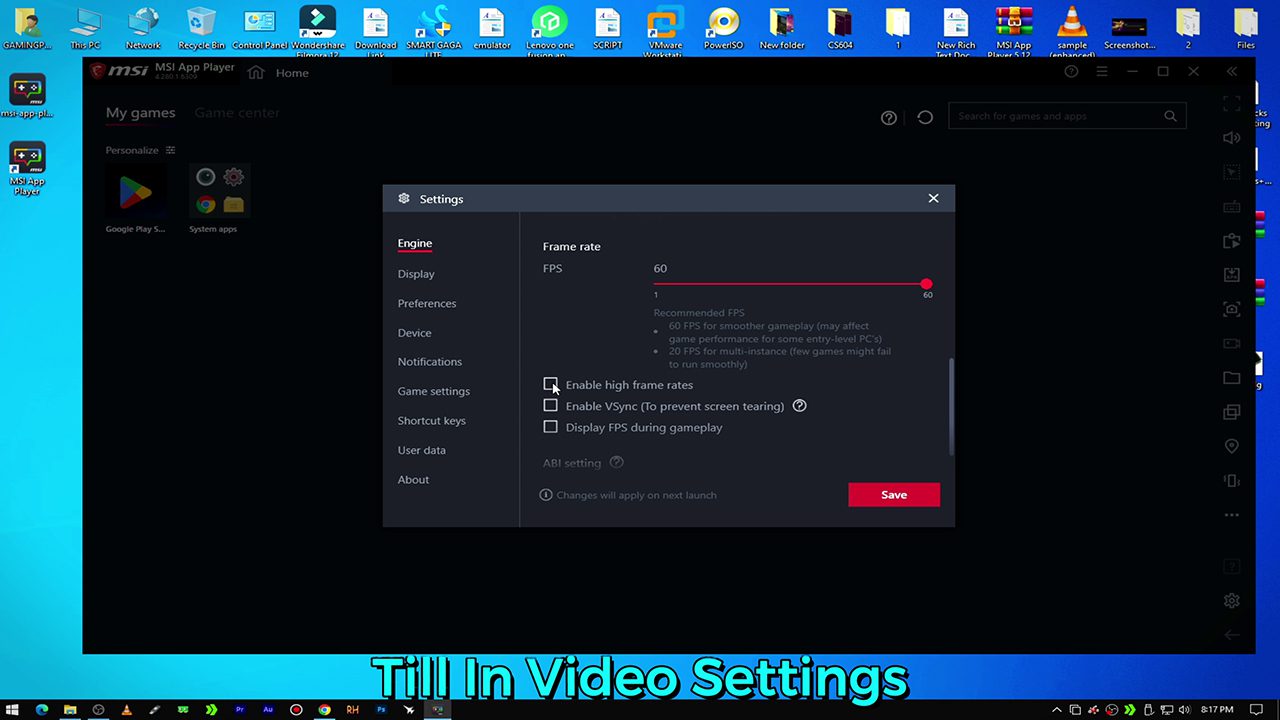The image size is (1280, 720).
Task: Collapse the sidebar with double-chevron icon
Action: (1232, 72)
